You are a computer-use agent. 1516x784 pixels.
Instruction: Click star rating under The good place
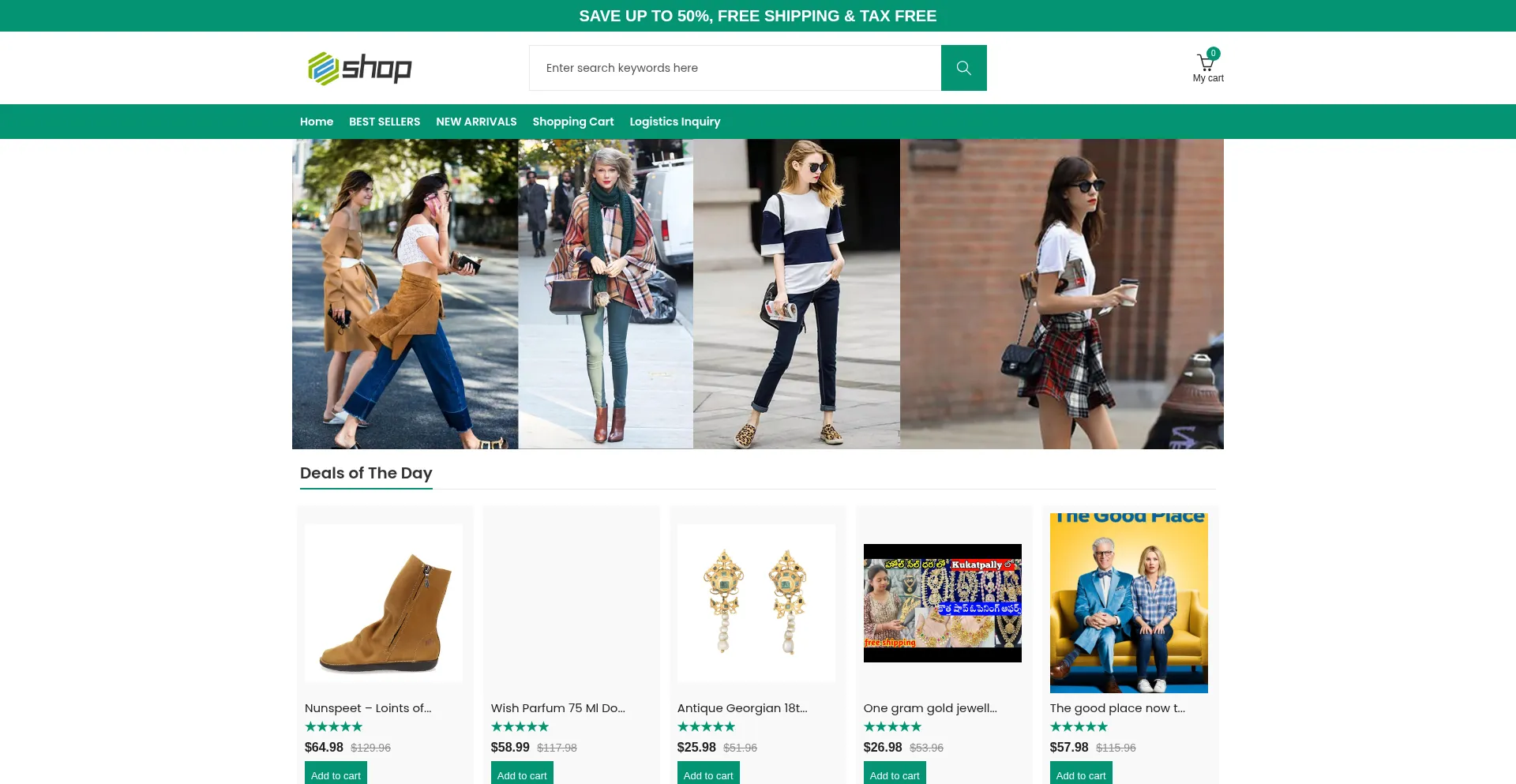(1079, 726)
